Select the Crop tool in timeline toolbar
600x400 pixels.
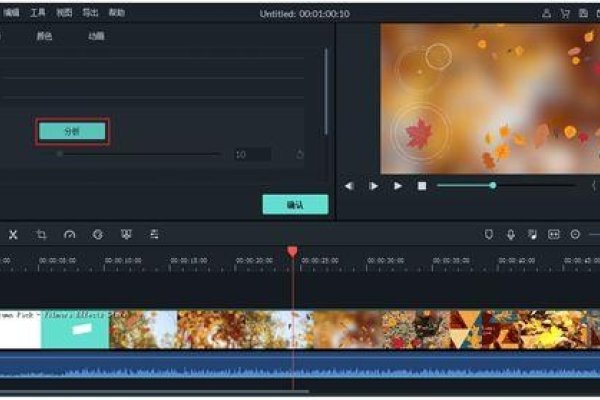(x=41, y=234)
